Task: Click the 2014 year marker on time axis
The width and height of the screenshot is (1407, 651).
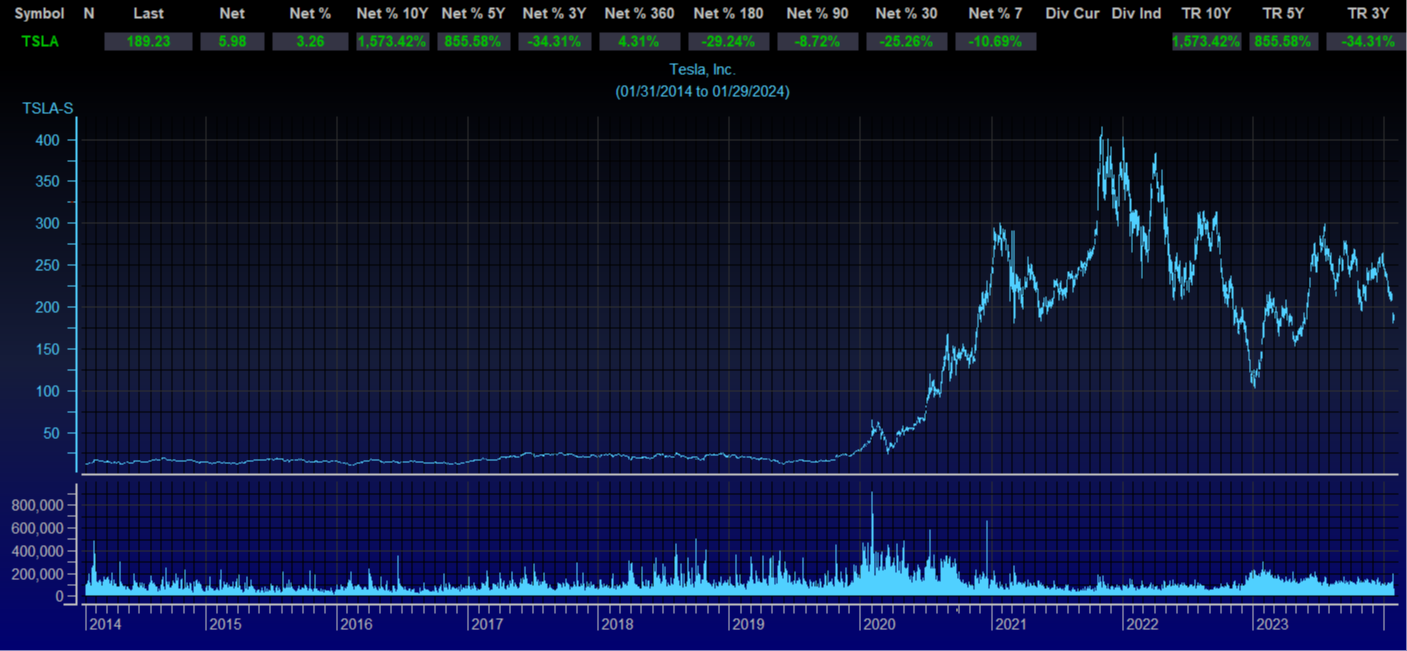Action: (x=105, y=624)
